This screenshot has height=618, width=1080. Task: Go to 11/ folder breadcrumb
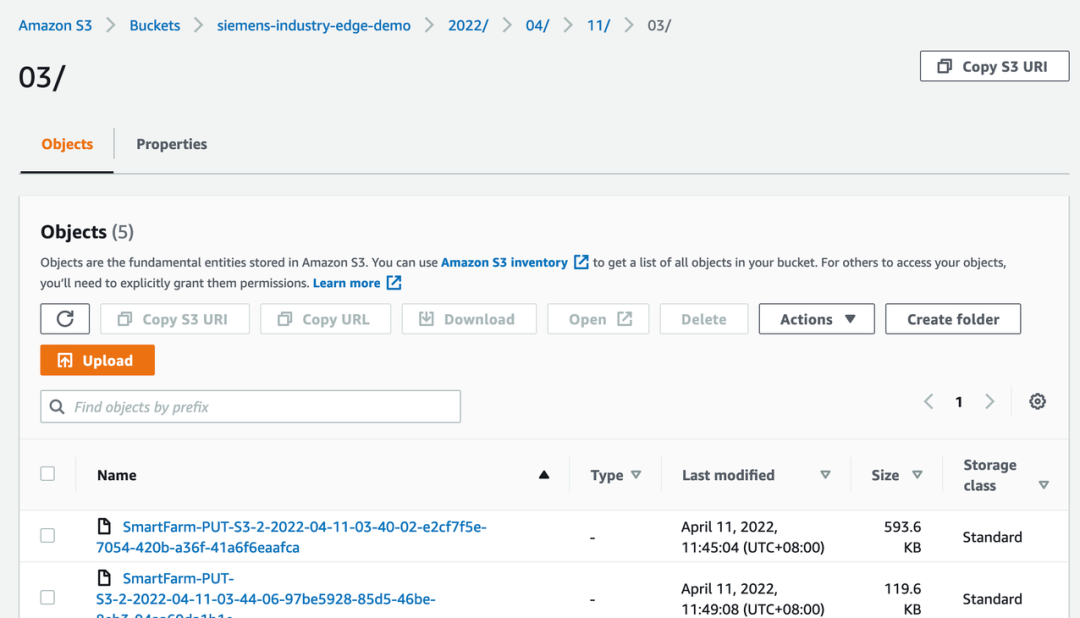(599, 25)
